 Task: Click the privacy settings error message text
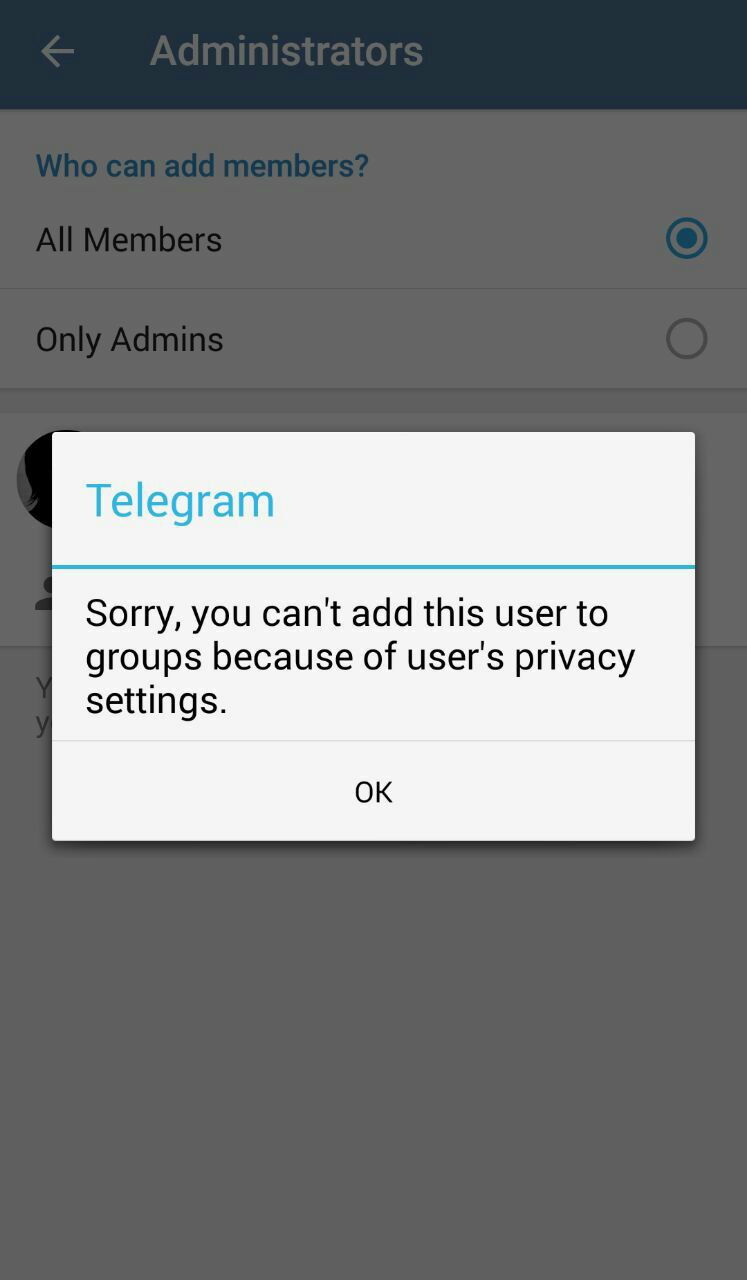(360, 656)
